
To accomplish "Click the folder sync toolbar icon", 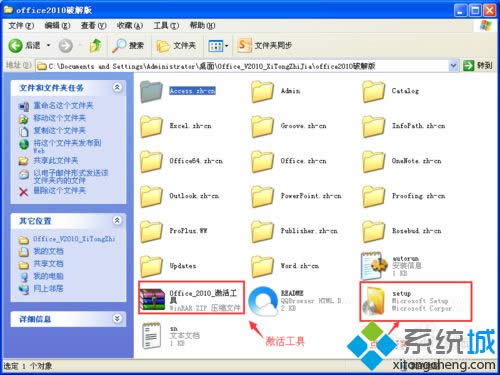I will (x=265, y=45).
